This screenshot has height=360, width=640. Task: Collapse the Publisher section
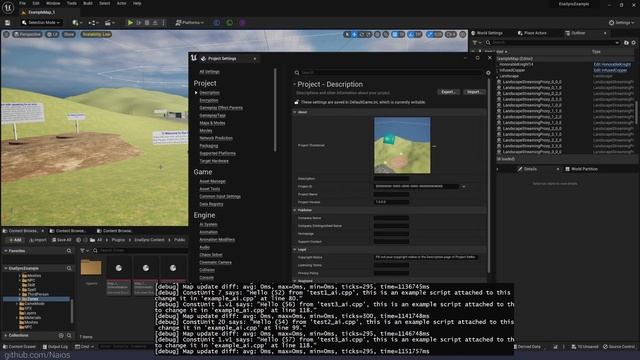coord(295,210)
